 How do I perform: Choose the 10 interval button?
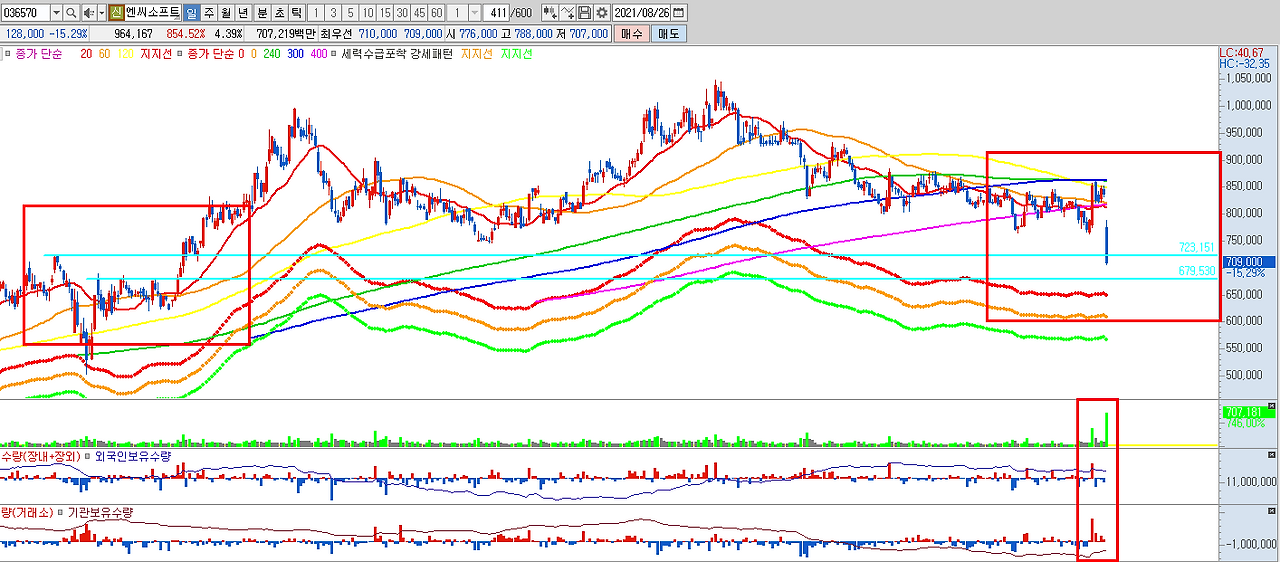[368, 13]
